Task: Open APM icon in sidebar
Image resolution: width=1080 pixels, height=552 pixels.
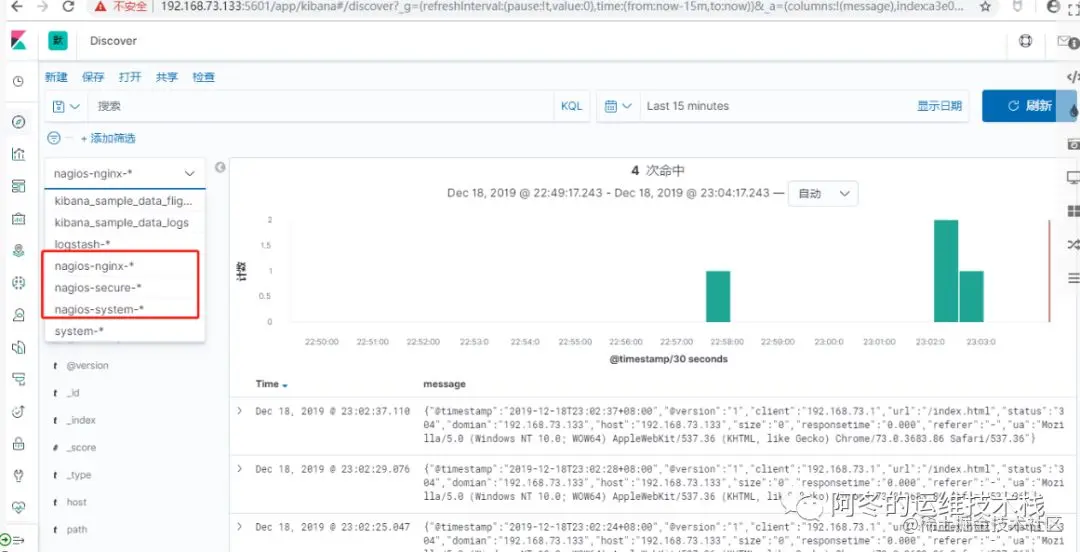Action: (19, 379)
